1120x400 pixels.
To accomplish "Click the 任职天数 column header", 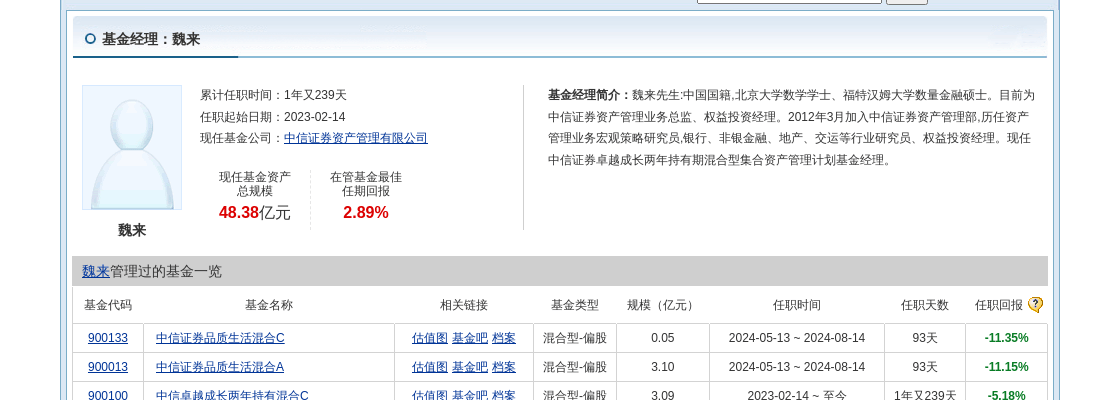I will [x=924, y=305].
